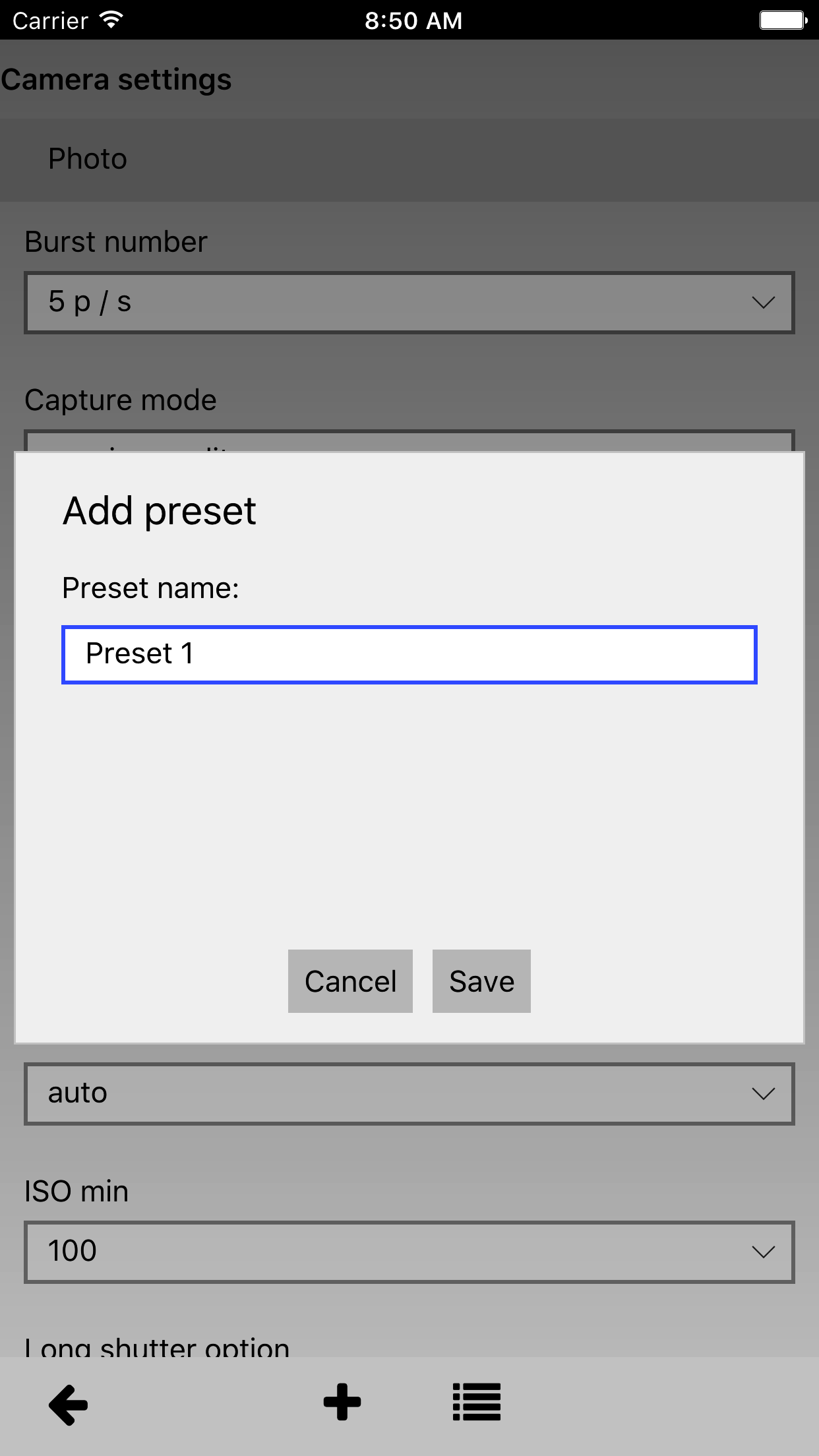Viewport: 819px width, 1456px height.
Task: Focus the Preset name text field
Action: 409,654
